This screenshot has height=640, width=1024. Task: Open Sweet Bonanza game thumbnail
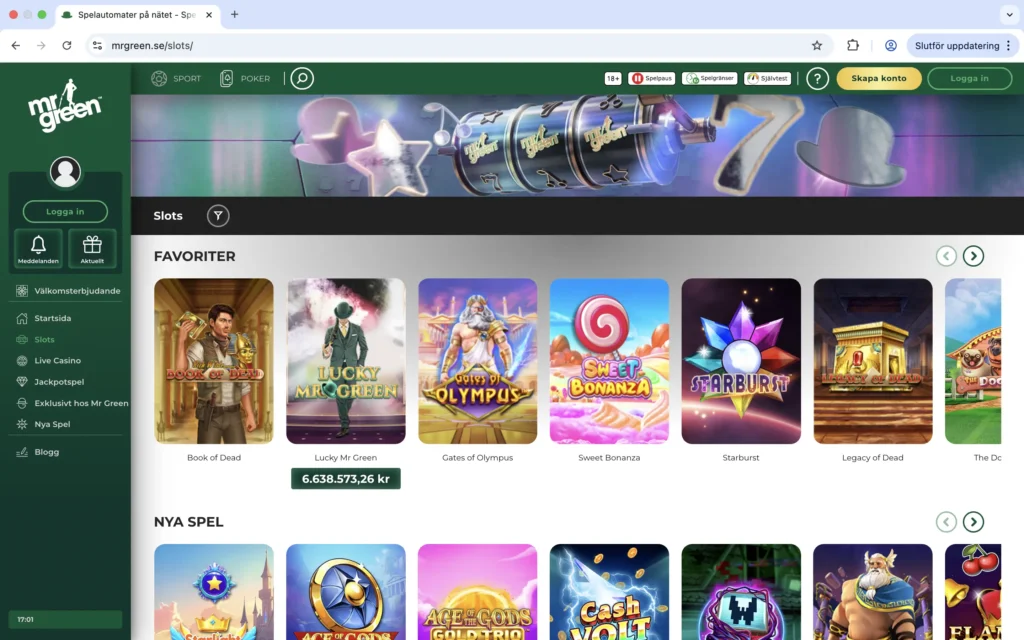[609, 361]
